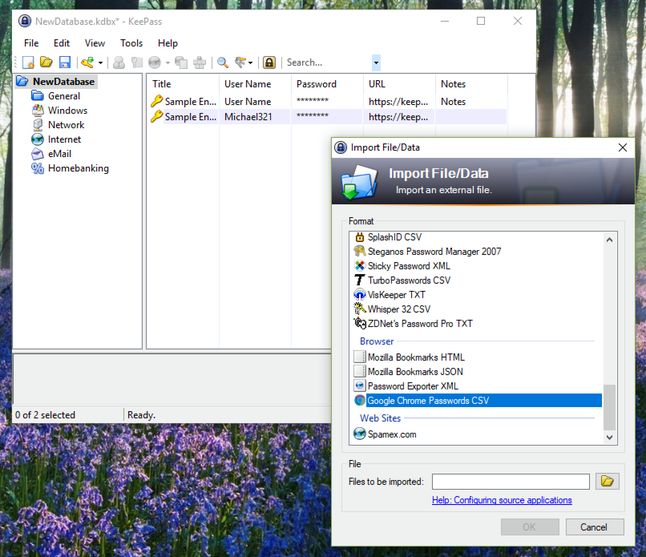The width and height of the screenshot is (646, 557).
Task: Click the Add Entry key icon
Action: click(87, 63)
